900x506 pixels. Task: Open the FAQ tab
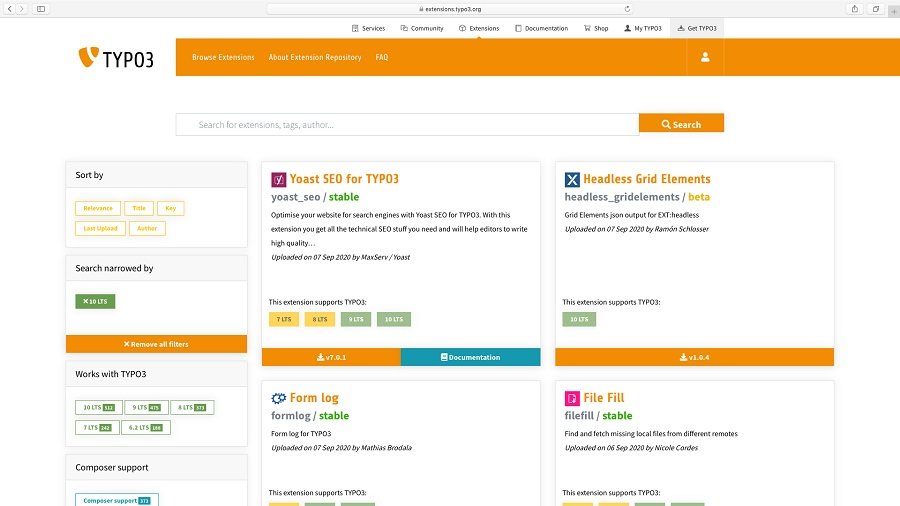click(382, 57)
